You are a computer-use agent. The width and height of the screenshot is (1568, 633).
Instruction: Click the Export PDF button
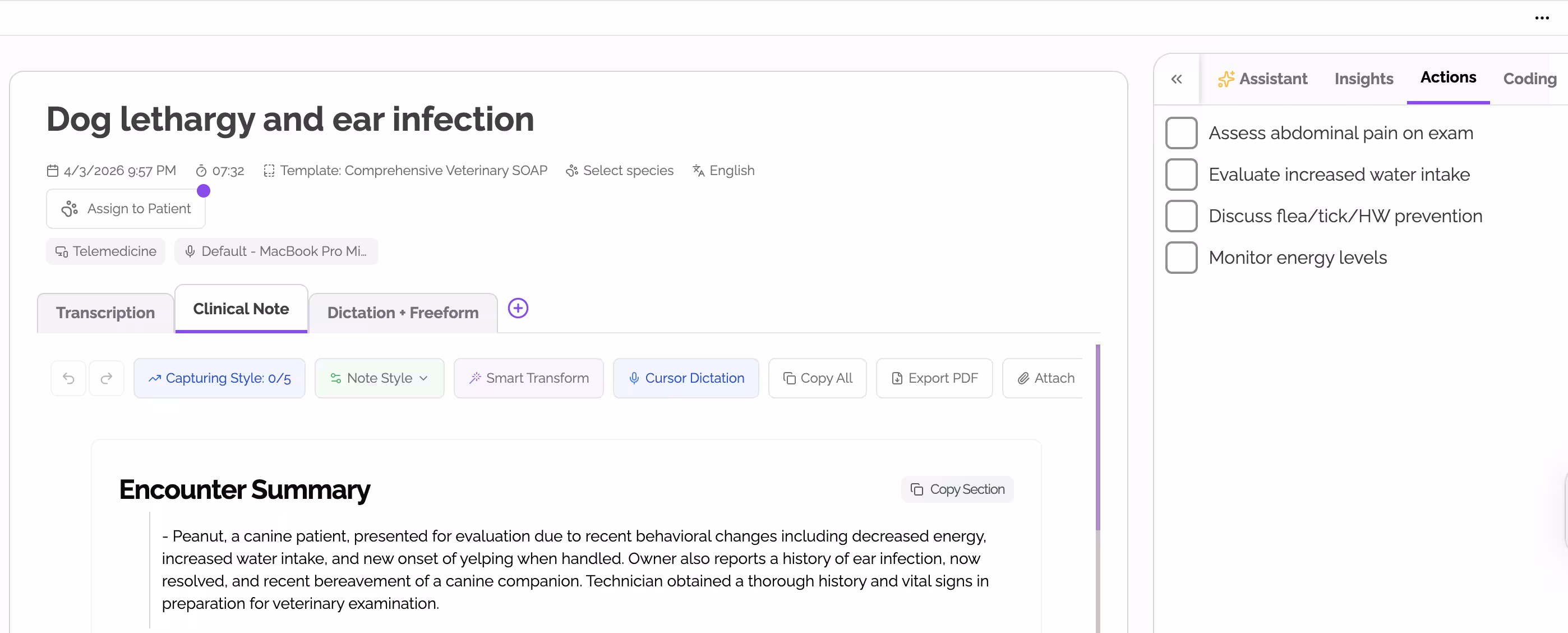[934, 378]
